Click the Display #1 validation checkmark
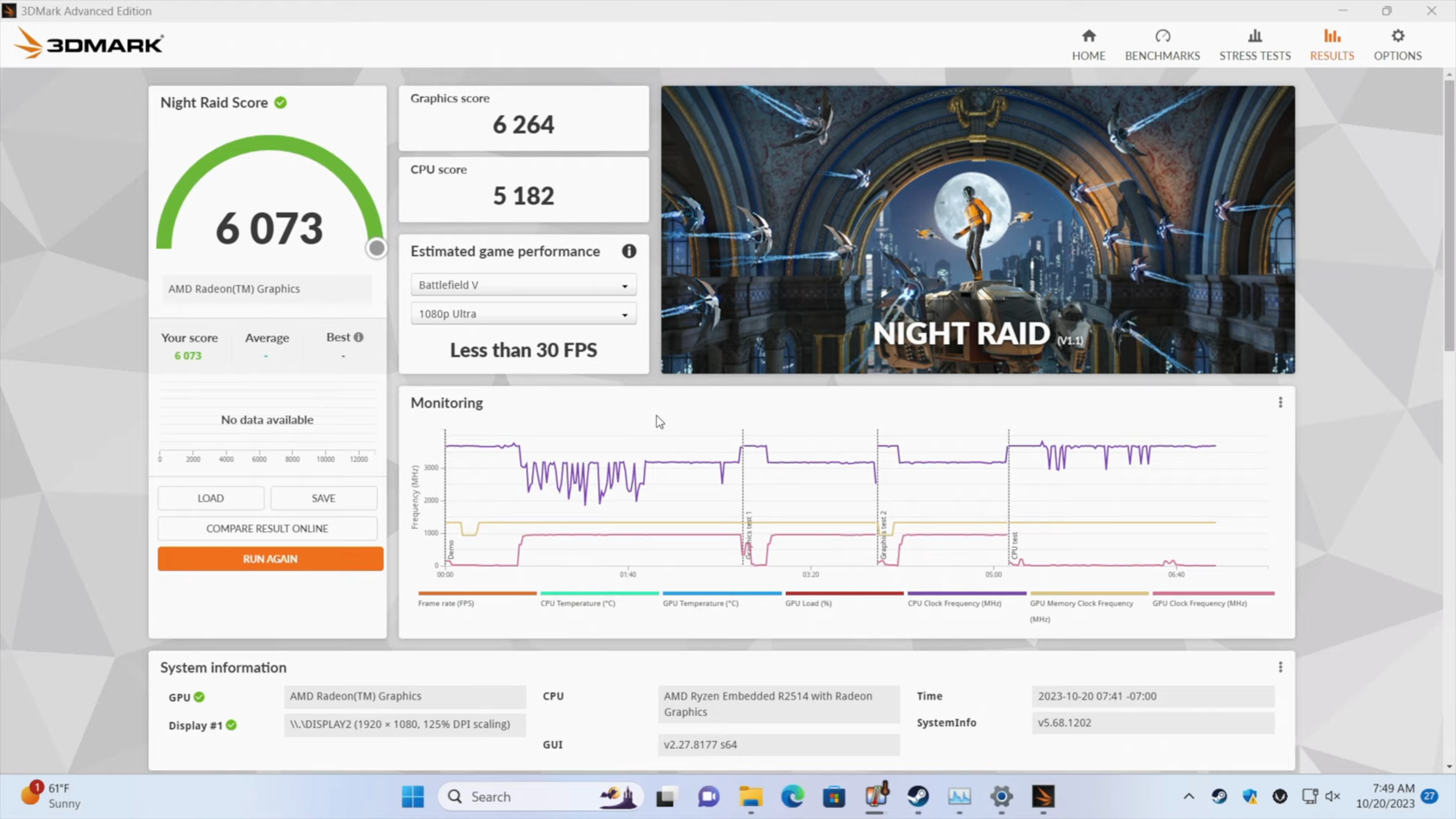Viewport: 1456px width, 819px height. pos(231,725)
